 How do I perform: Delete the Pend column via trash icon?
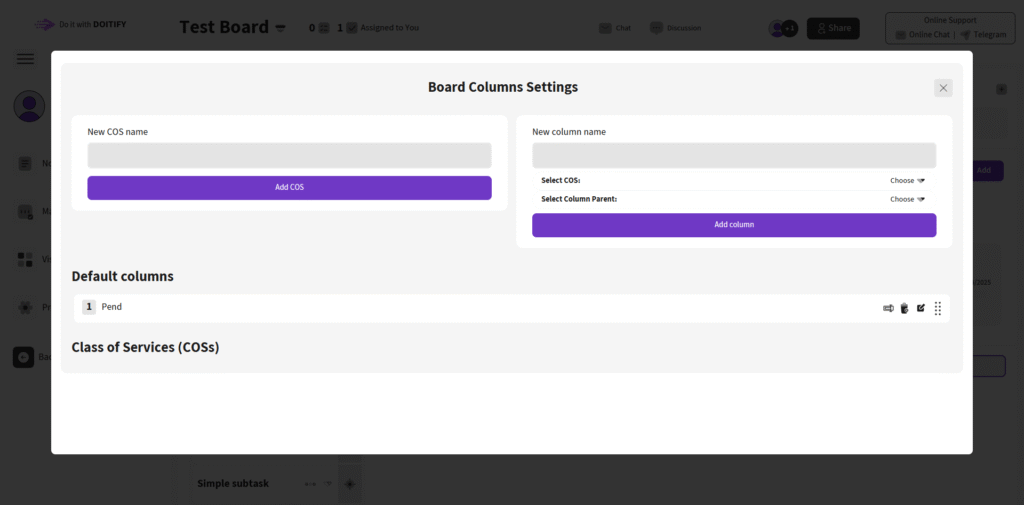[904, 308]
